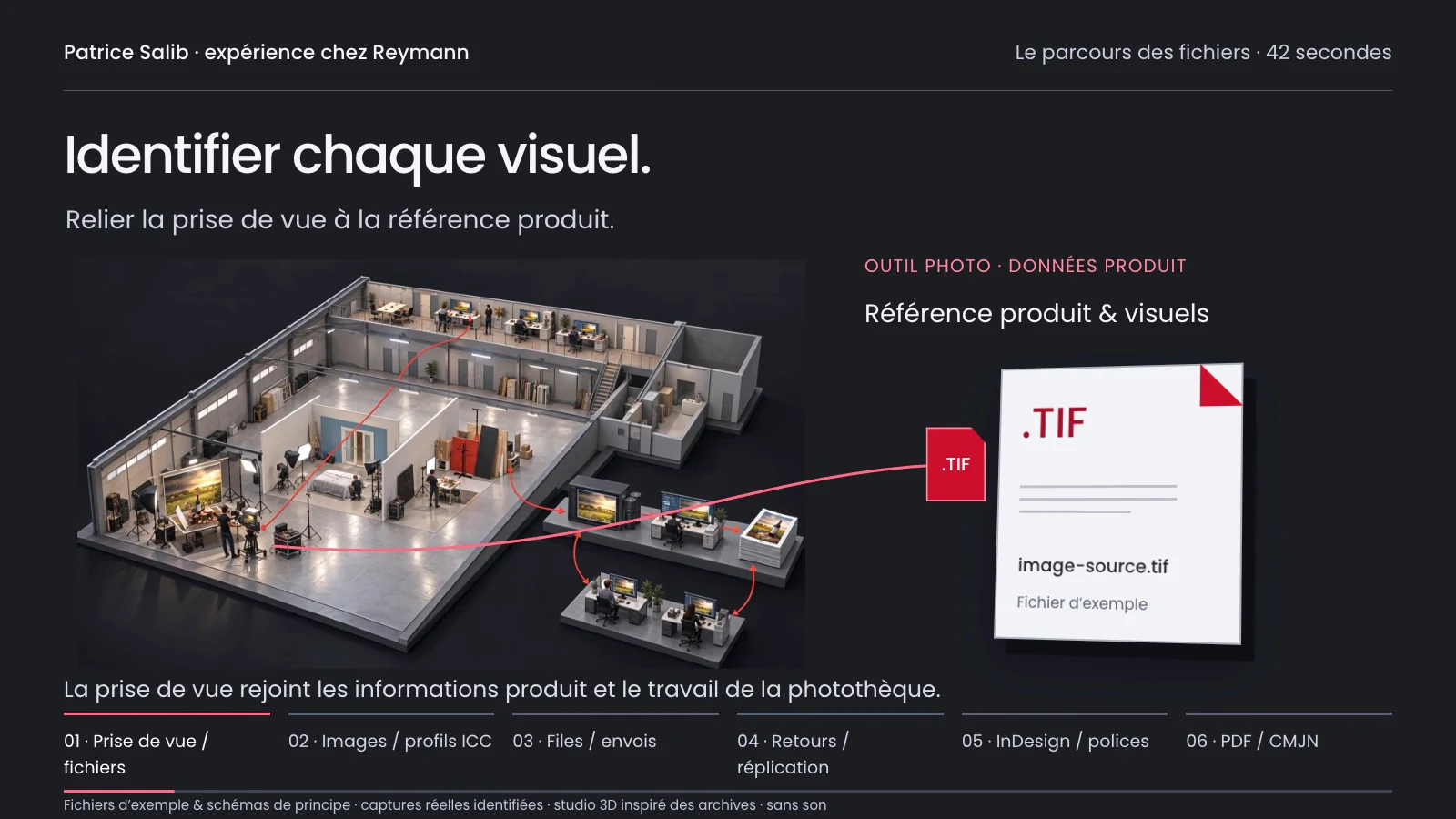The image size is (1456, 819).
Task: Click the heading "Identifier chaque visuel."
Action: tap(358, 155)
